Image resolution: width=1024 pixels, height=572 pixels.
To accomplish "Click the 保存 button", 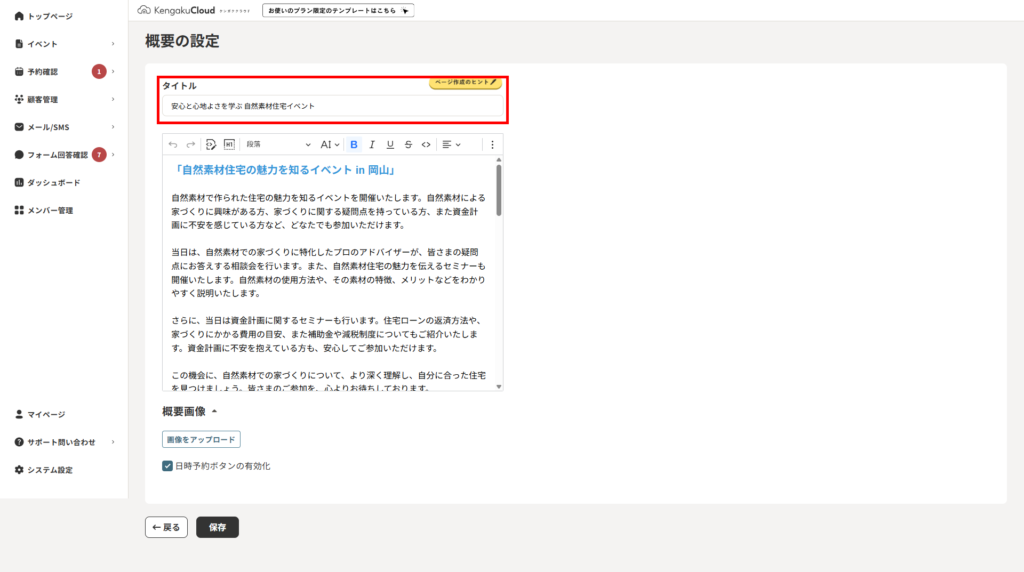I will tap(217, 527).
